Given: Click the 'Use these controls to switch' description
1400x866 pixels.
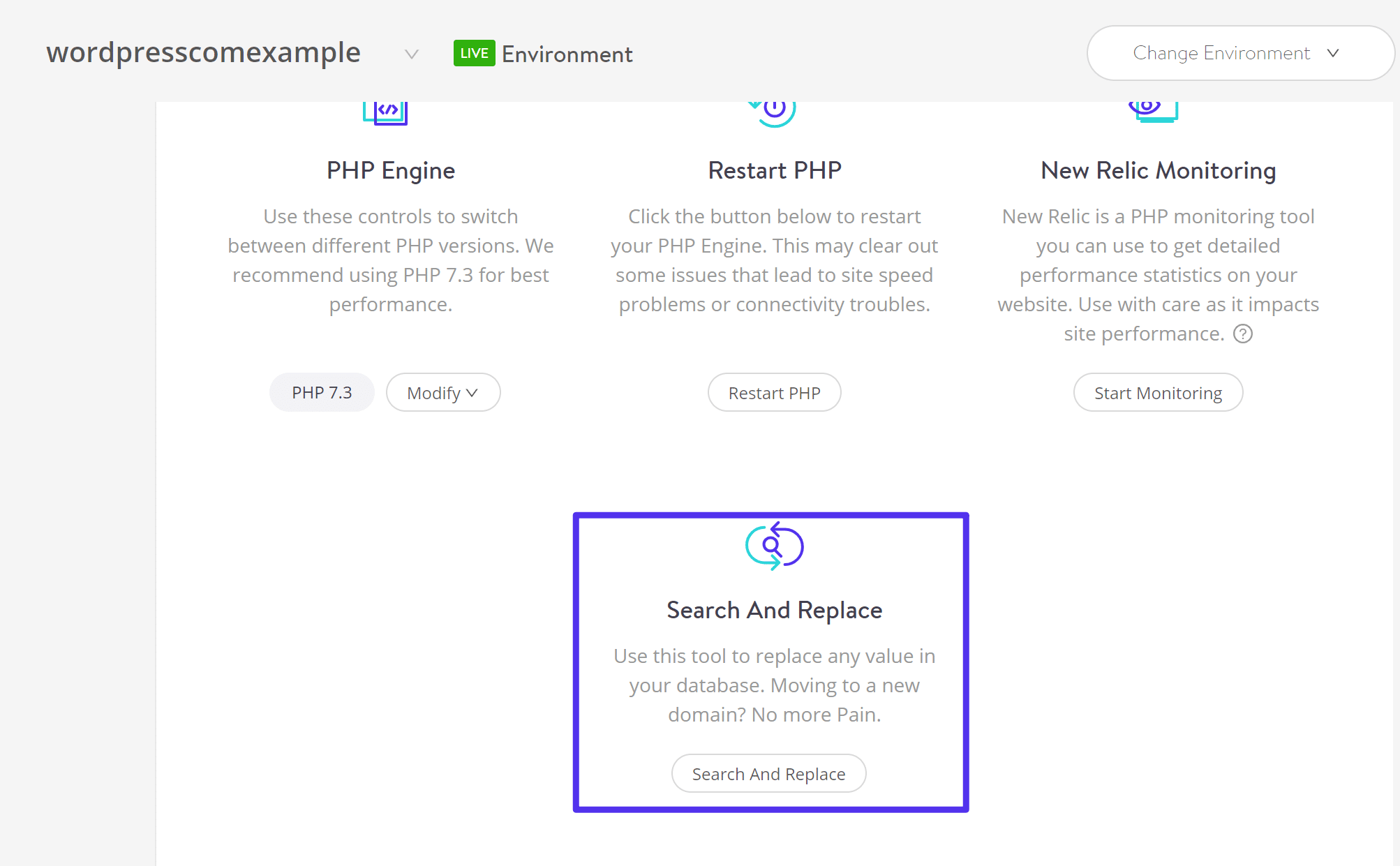Looking at the screenshot, I should point(391,260).
